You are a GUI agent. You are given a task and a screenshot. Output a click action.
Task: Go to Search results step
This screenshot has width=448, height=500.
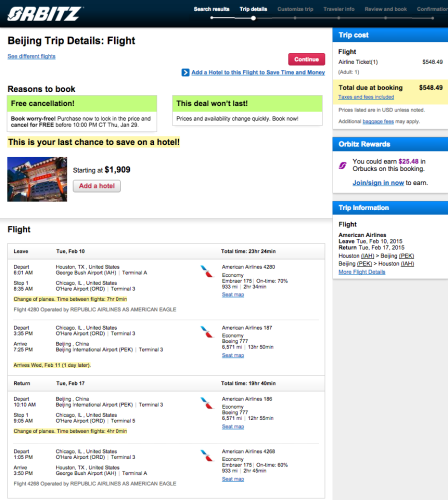click(212, 9)
